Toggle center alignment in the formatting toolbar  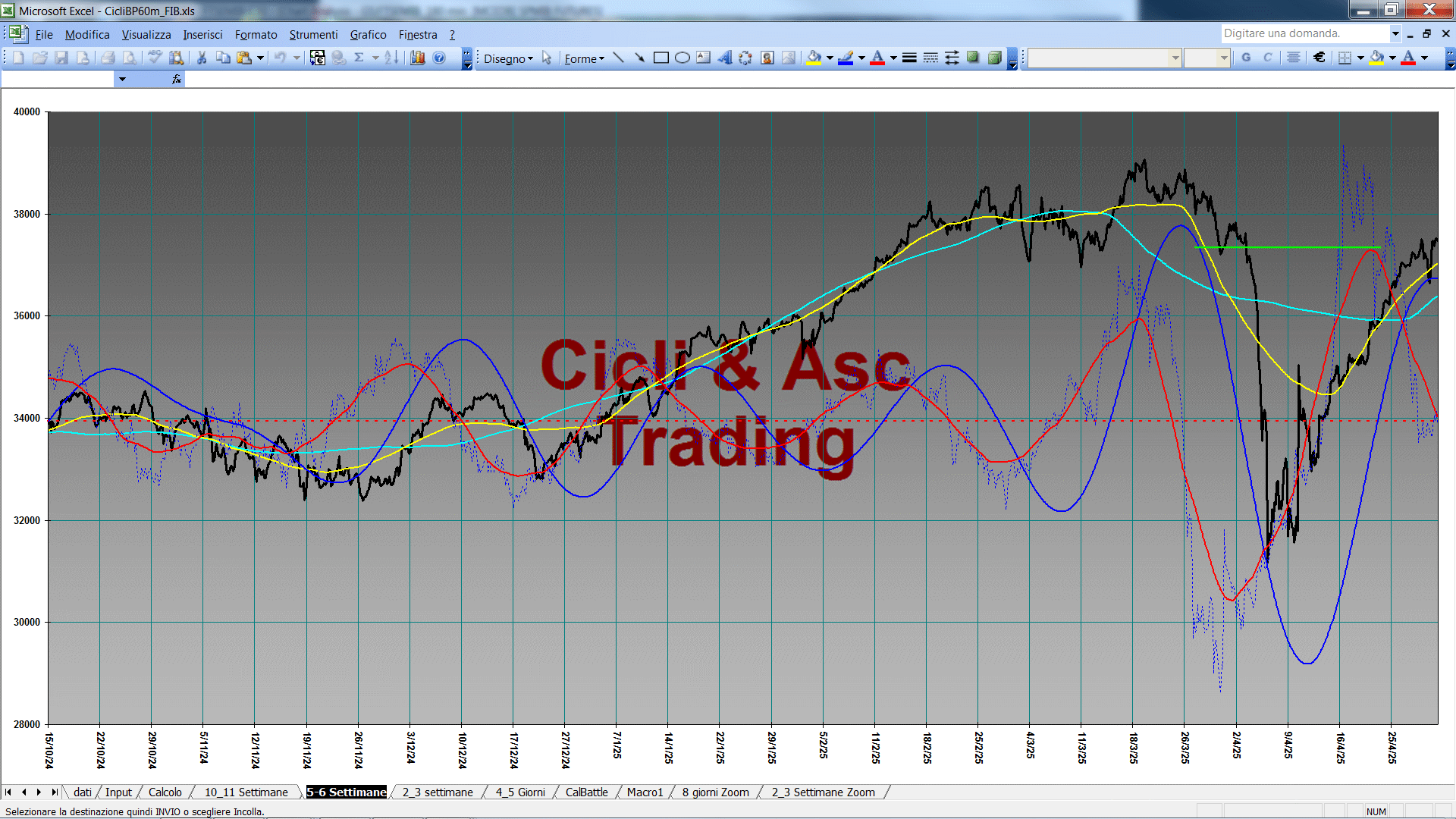pos(1294,58)
